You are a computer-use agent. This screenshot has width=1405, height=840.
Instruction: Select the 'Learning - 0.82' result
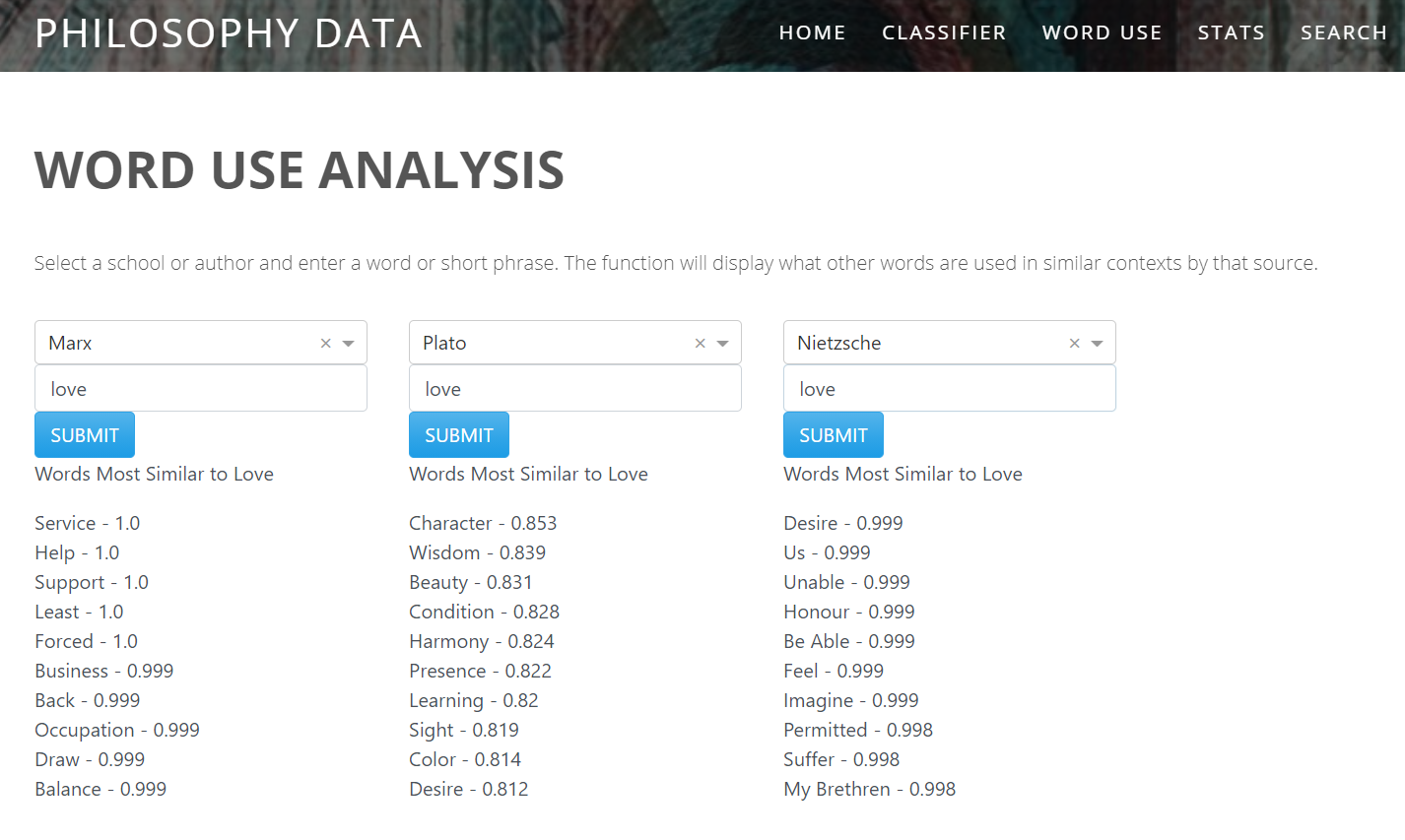tap(474, 700)
